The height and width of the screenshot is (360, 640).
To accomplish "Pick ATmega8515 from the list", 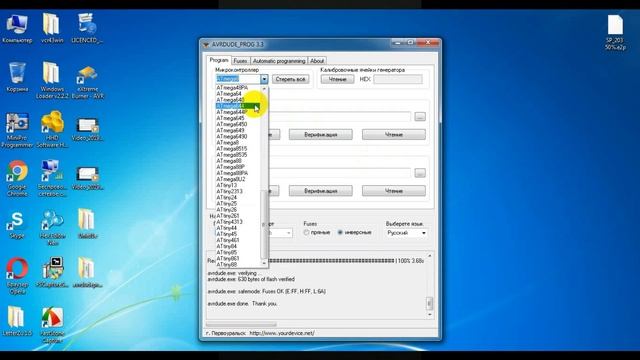I will [238, 149].
